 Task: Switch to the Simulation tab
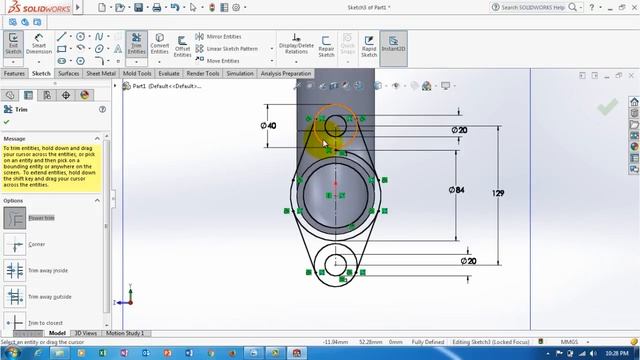(x=240, y=73)
